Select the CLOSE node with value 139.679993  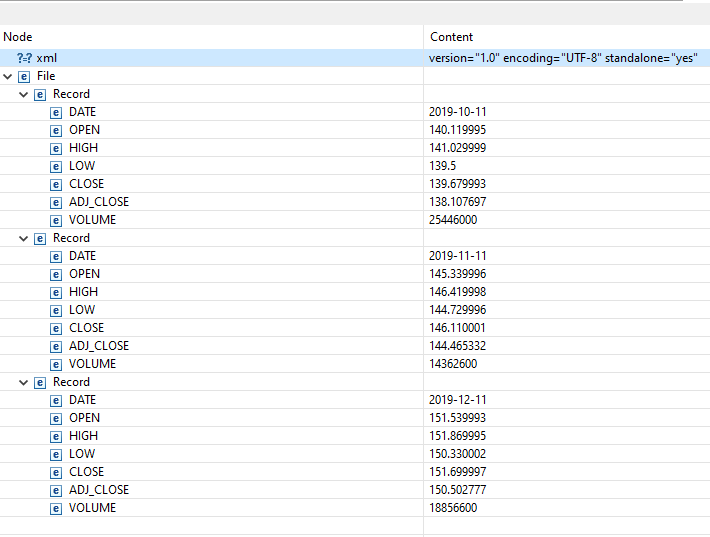pos(86,184)
